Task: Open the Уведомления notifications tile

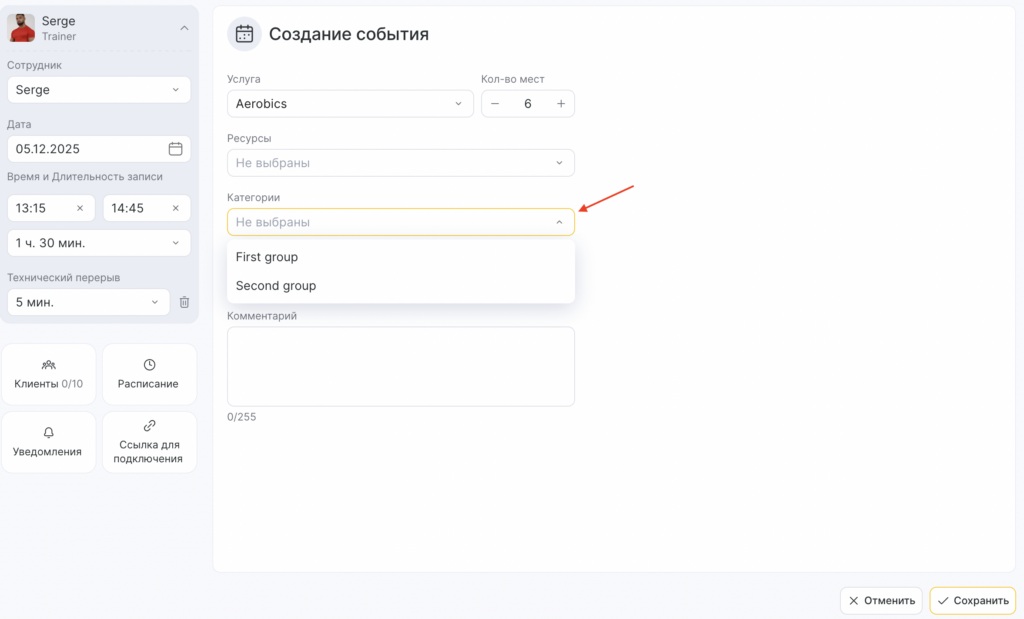Action: tap(49, 442)
